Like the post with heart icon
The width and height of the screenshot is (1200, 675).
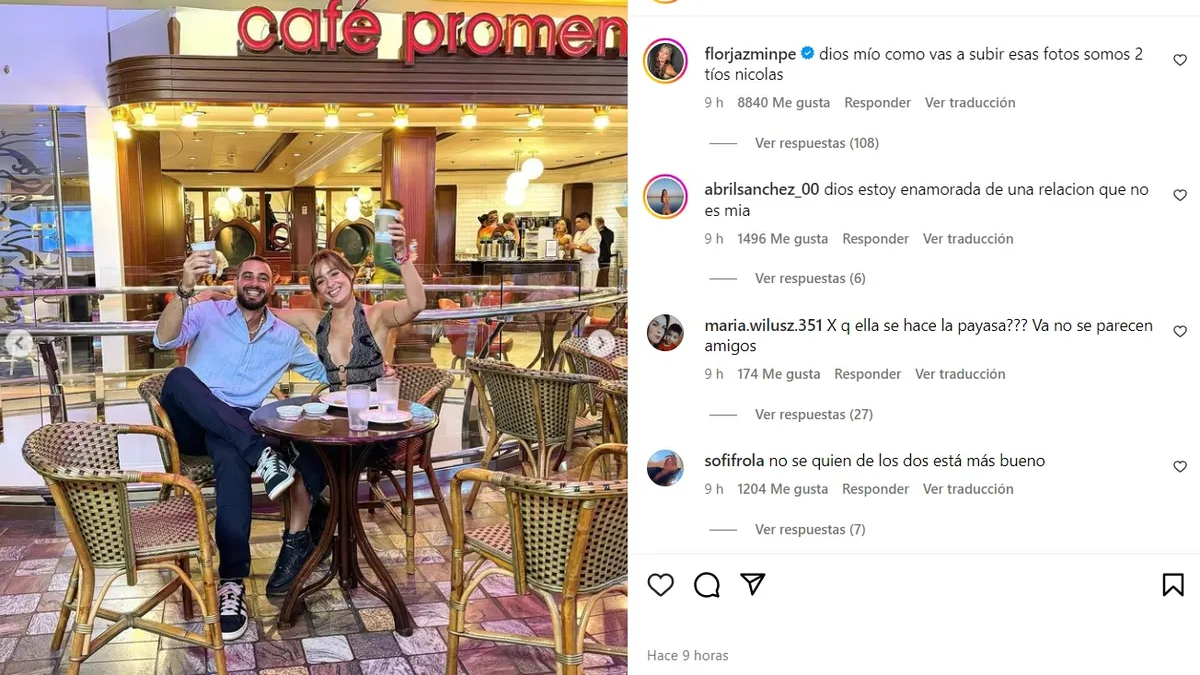coord(661,585)
